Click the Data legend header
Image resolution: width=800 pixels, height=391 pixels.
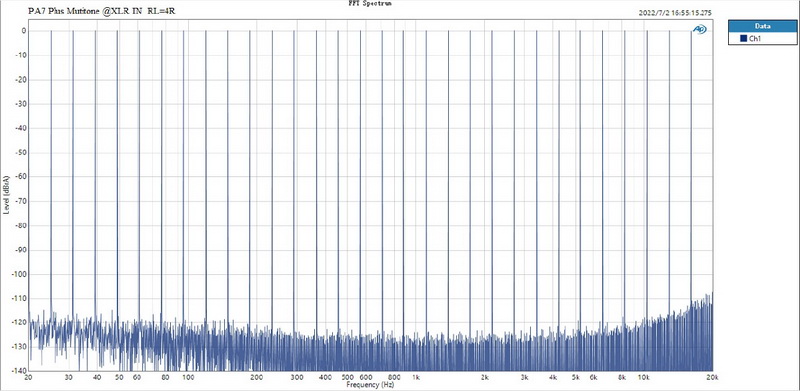762,26
